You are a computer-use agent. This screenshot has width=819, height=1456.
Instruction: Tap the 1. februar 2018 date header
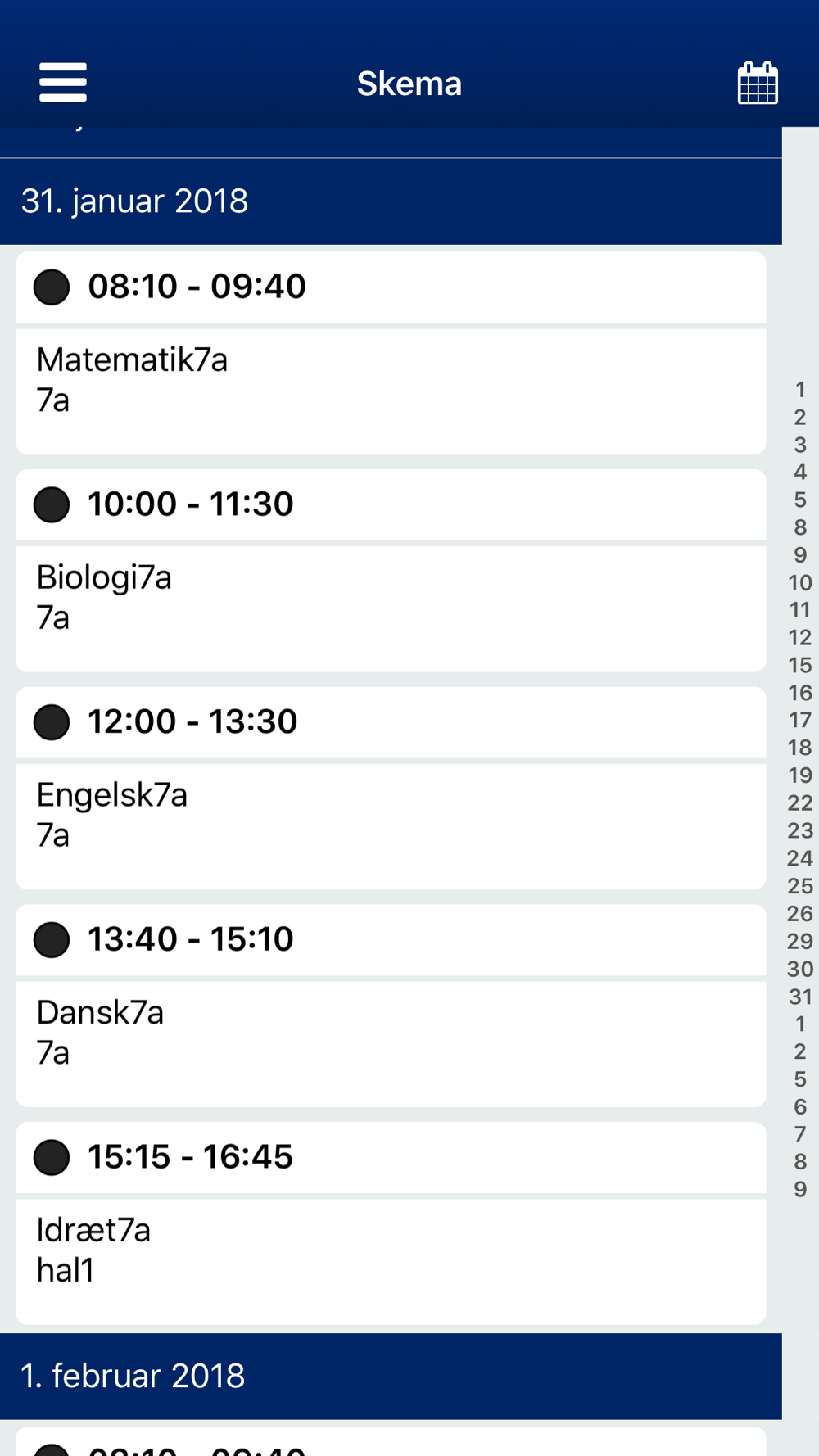391,1377
